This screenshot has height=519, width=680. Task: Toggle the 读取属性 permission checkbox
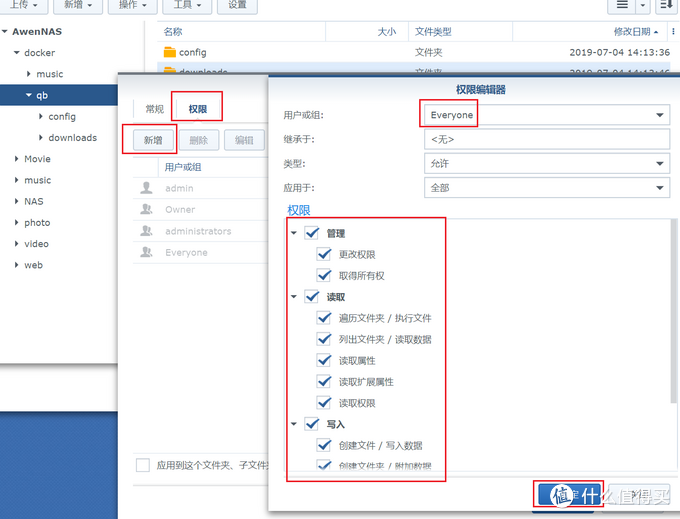[x=323, y=360]
